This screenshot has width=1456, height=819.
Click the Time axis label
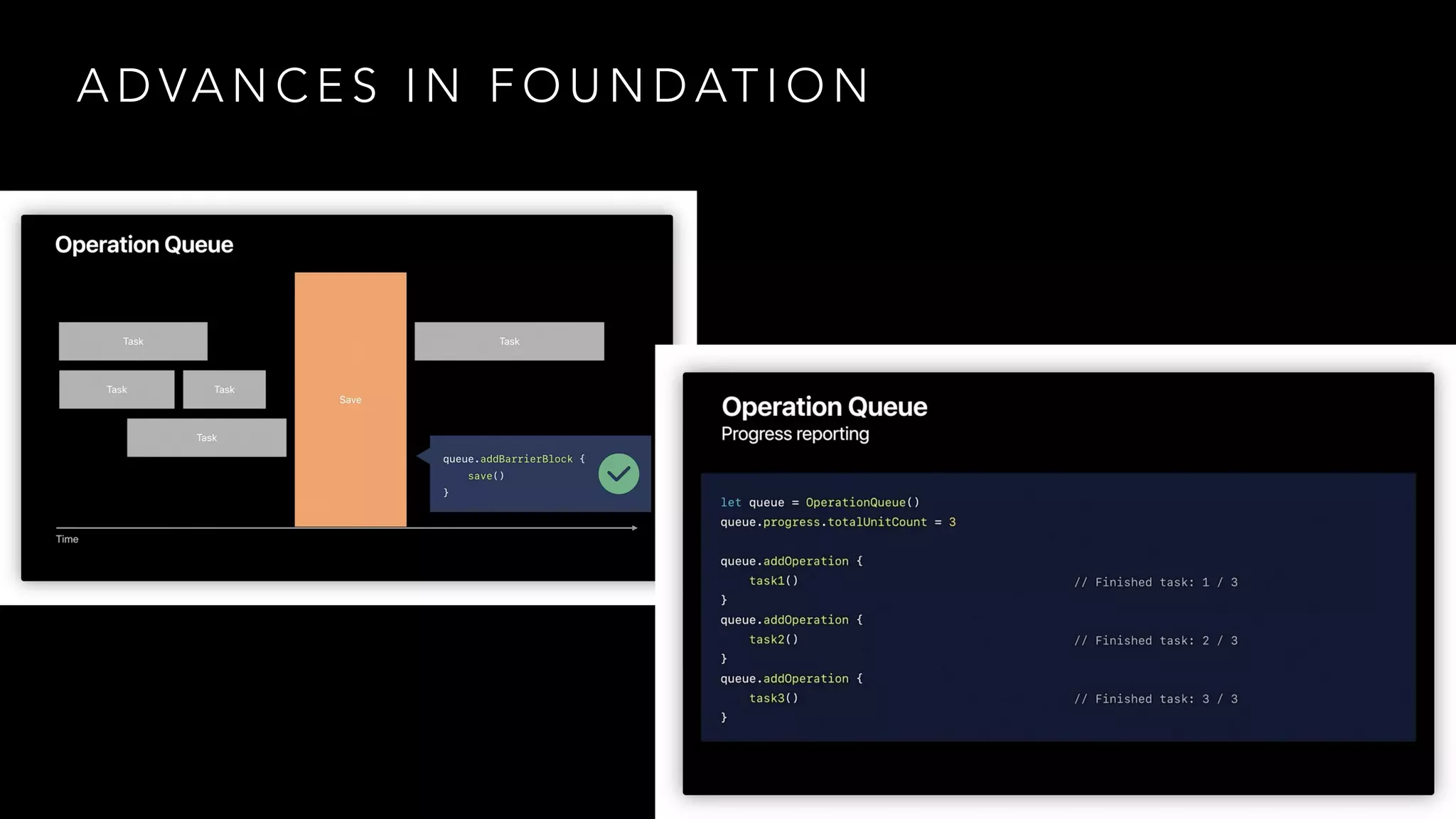(x=68, y=539)
